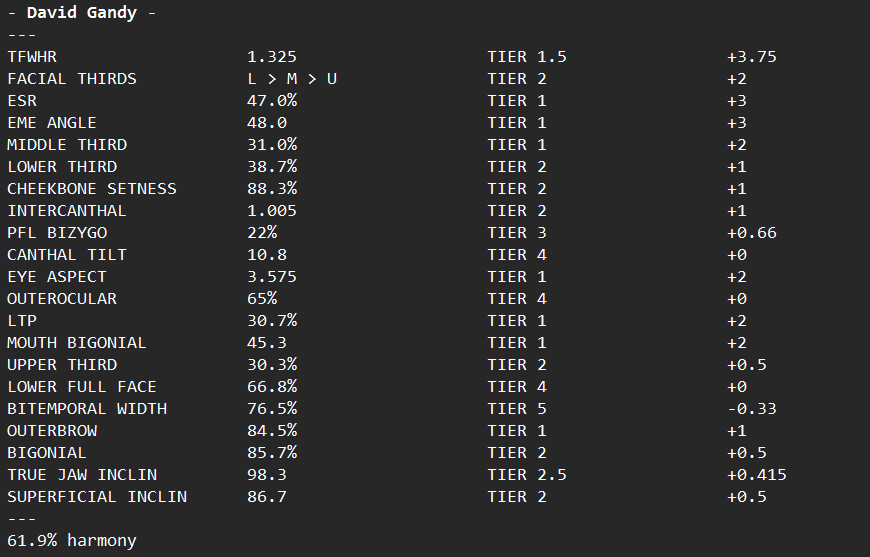Select the CHEEKBONE SETNESS label
This screenshot has height=557, width=870.
point(92,189)
